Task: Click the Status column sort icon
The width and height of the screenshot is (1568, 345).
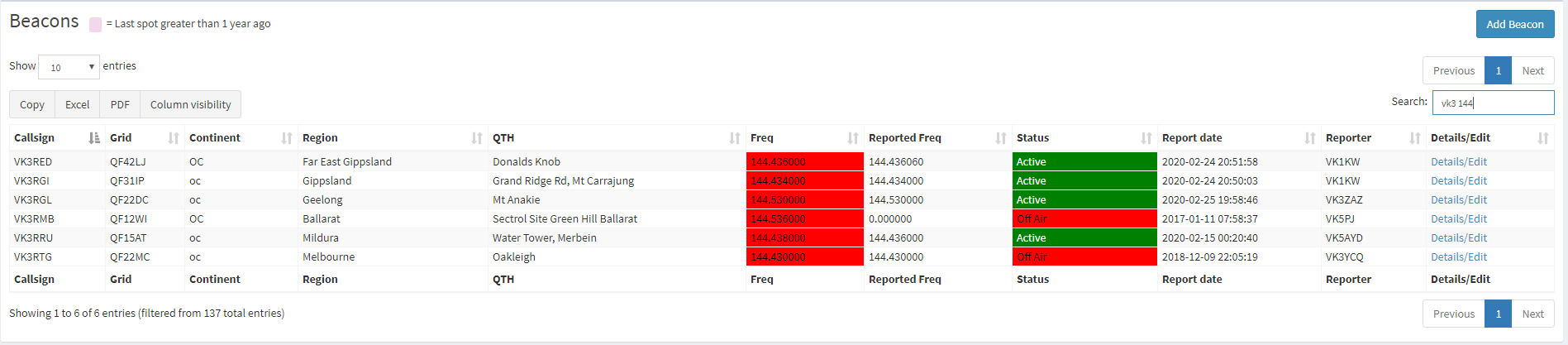Action: click(1146, 138)
